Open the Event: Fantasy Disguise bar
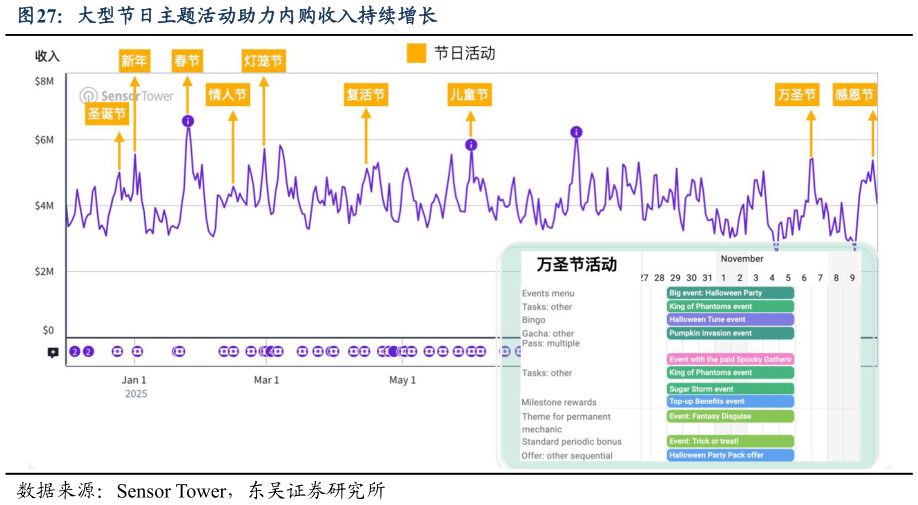The image size is (918, 505). pos(730,416)
